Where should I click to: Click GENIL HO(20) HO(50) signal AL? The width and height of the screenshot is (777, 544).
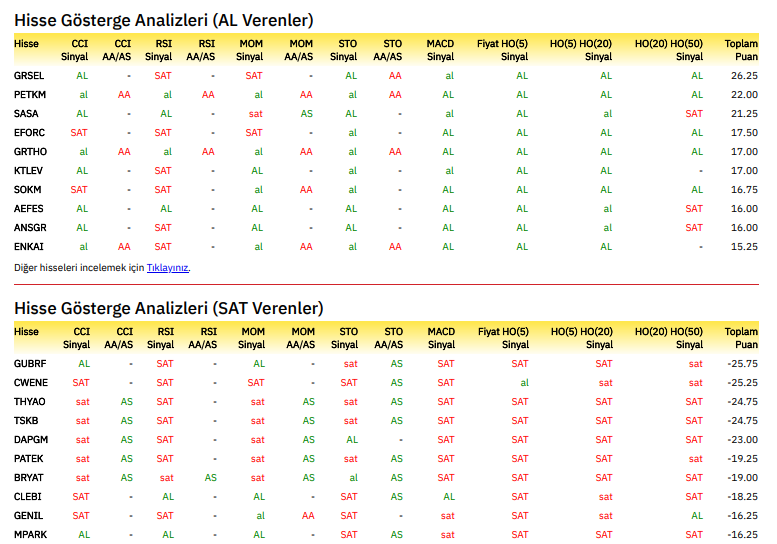(x=697, y=516)
